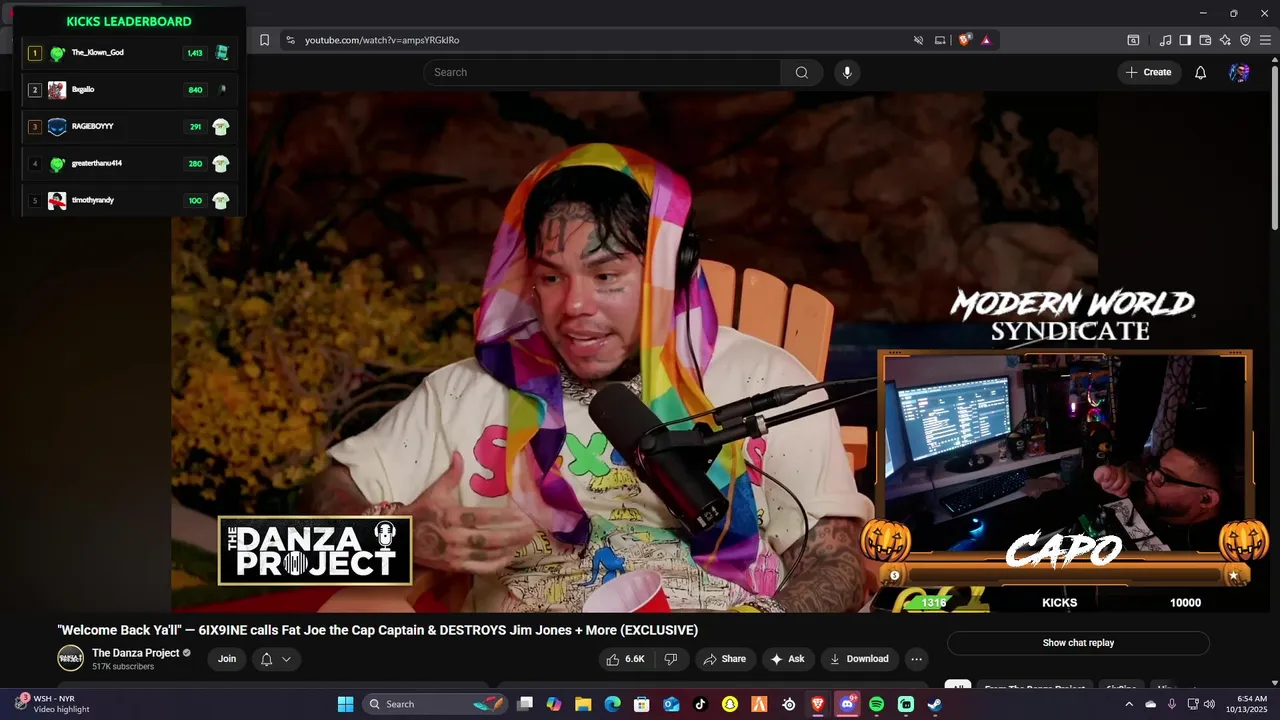Click the muted-audio icon in the address bar
The width and height of the screenshot is (1280, 720).
(x=918, y=40)
